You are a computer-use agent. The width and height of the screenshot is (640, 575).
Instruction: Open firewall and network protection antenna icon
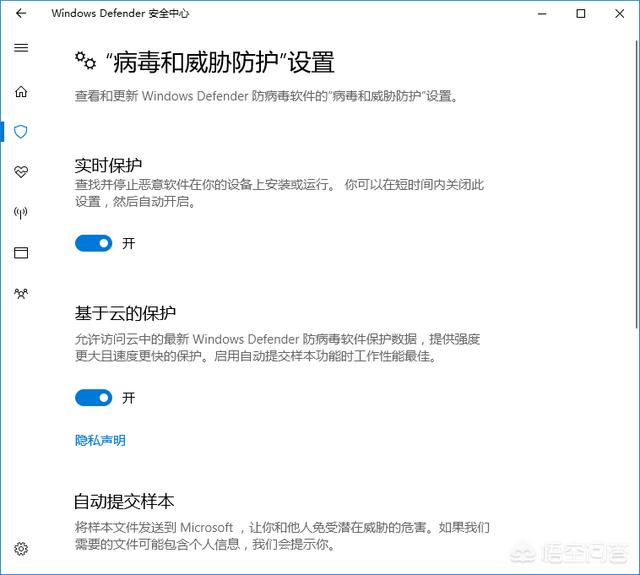[x=21, y=213]
